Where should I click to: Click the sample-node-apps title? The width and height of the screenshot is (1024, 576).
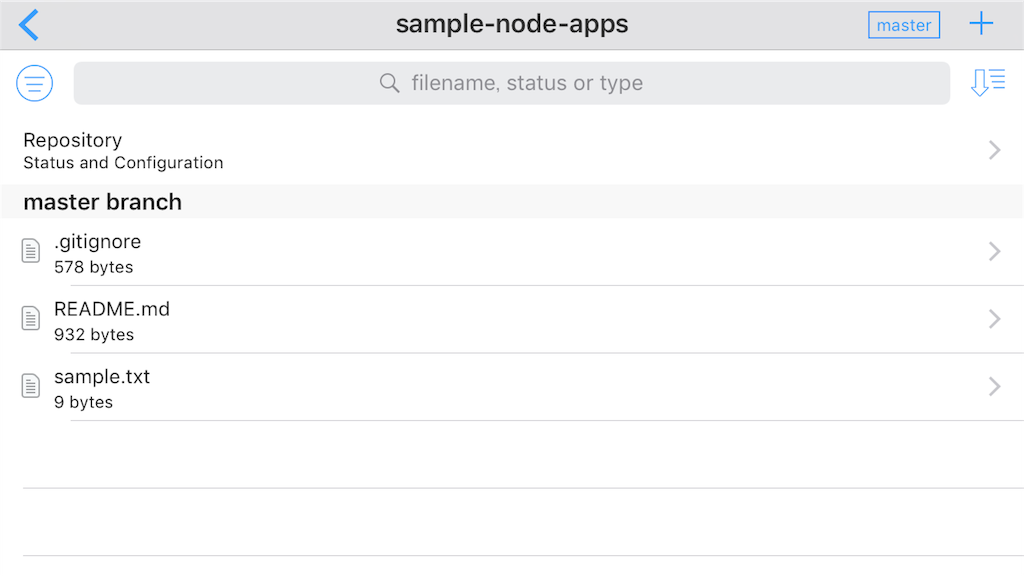click(x=512, y=24)
